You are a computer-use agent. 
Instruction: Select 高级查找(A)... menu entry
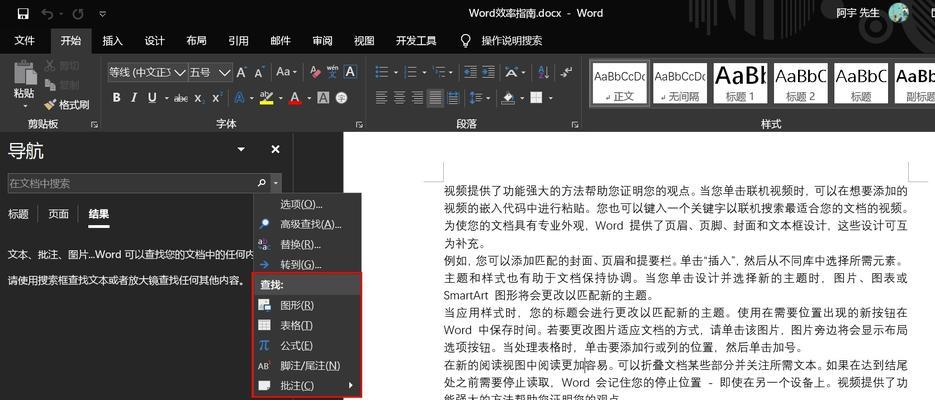pos(307,224)
